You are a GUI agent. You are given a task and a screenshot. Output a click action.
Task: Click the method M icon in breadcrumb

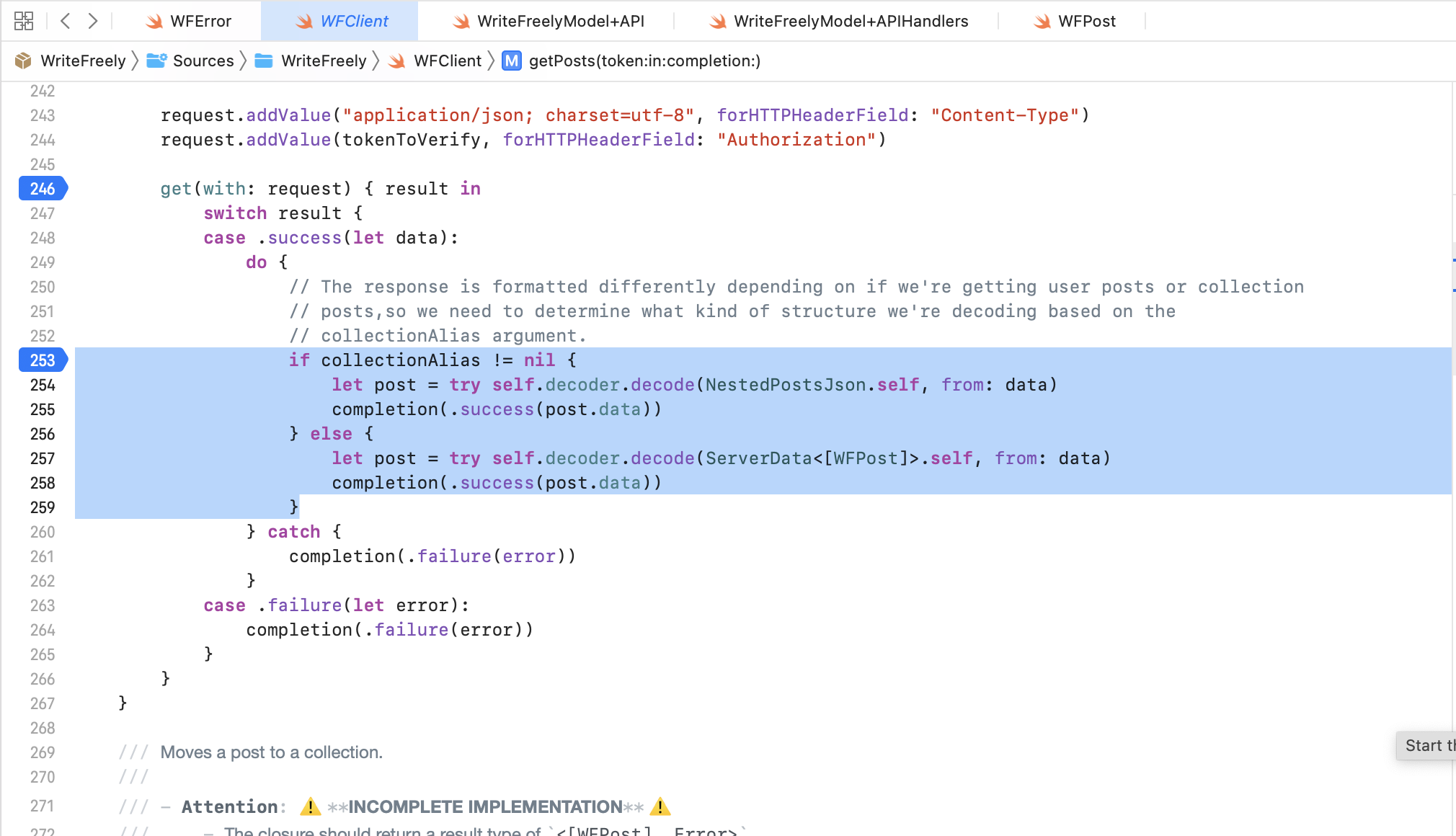pos(512,61)
